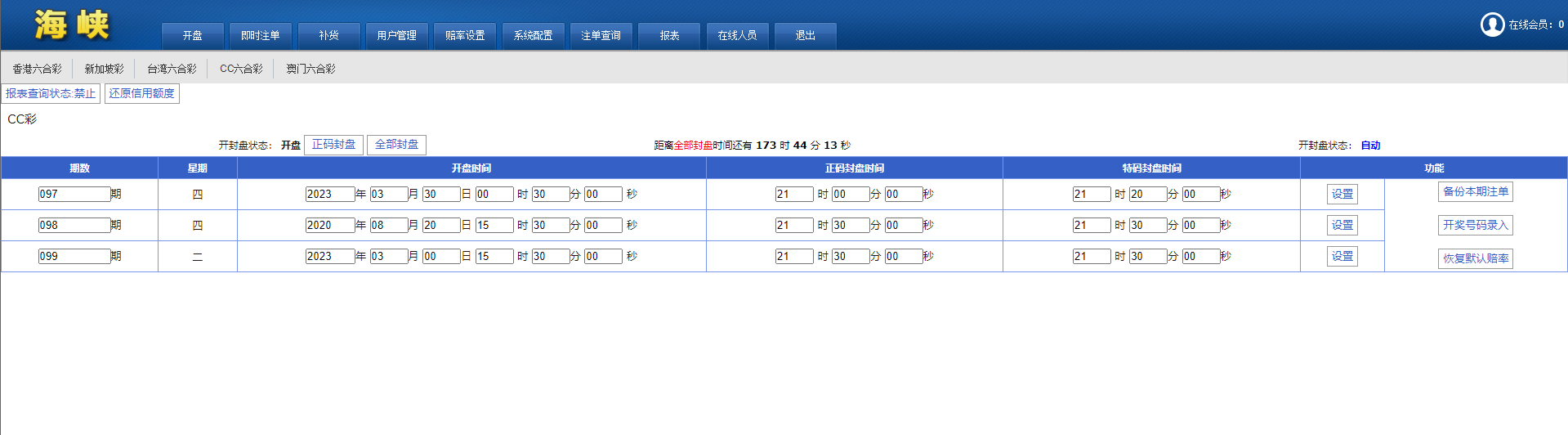The width and height of the screenshot is (1568, 435).
Task: Switch to the 澳门六合彩 tab
Action: [310, 69]
